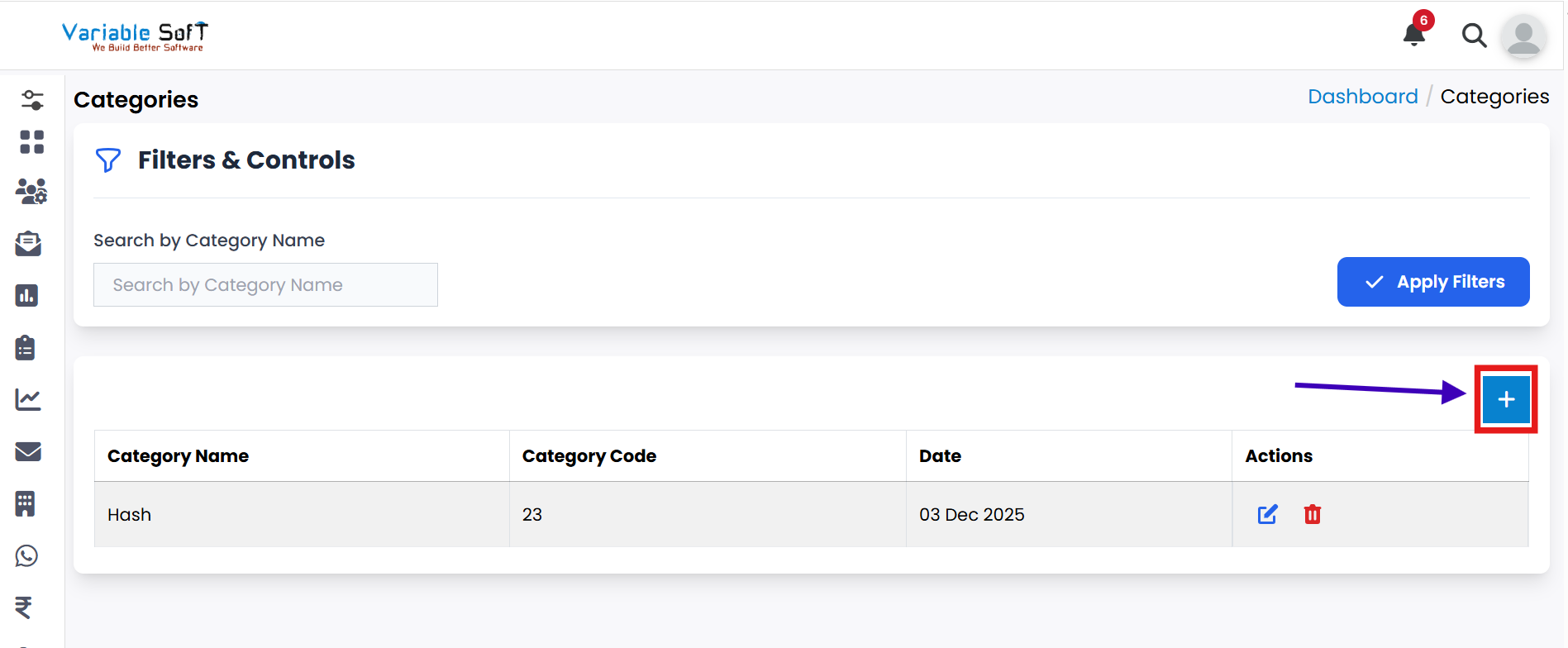Delete the Hash category with trash icon
This screenshot has width=1568, height=648.
point(1312,515)
